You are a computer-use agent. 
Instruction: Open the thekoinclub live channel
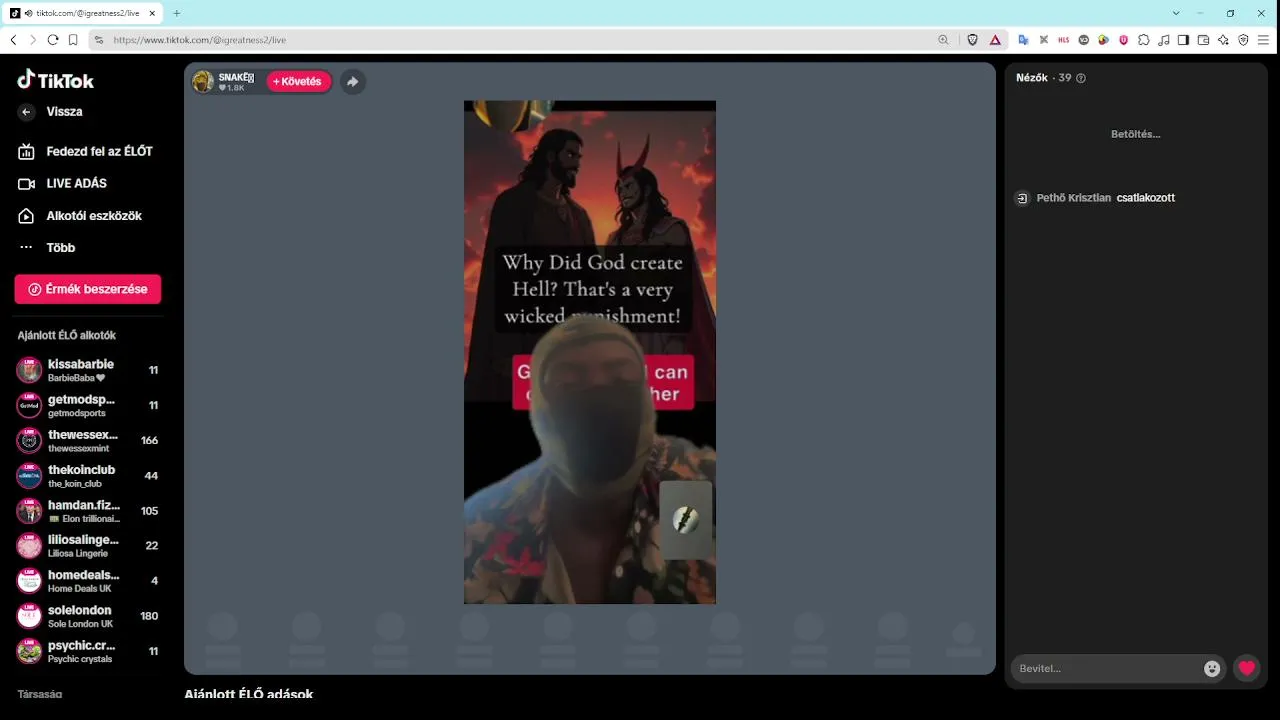tap(88, 476)
